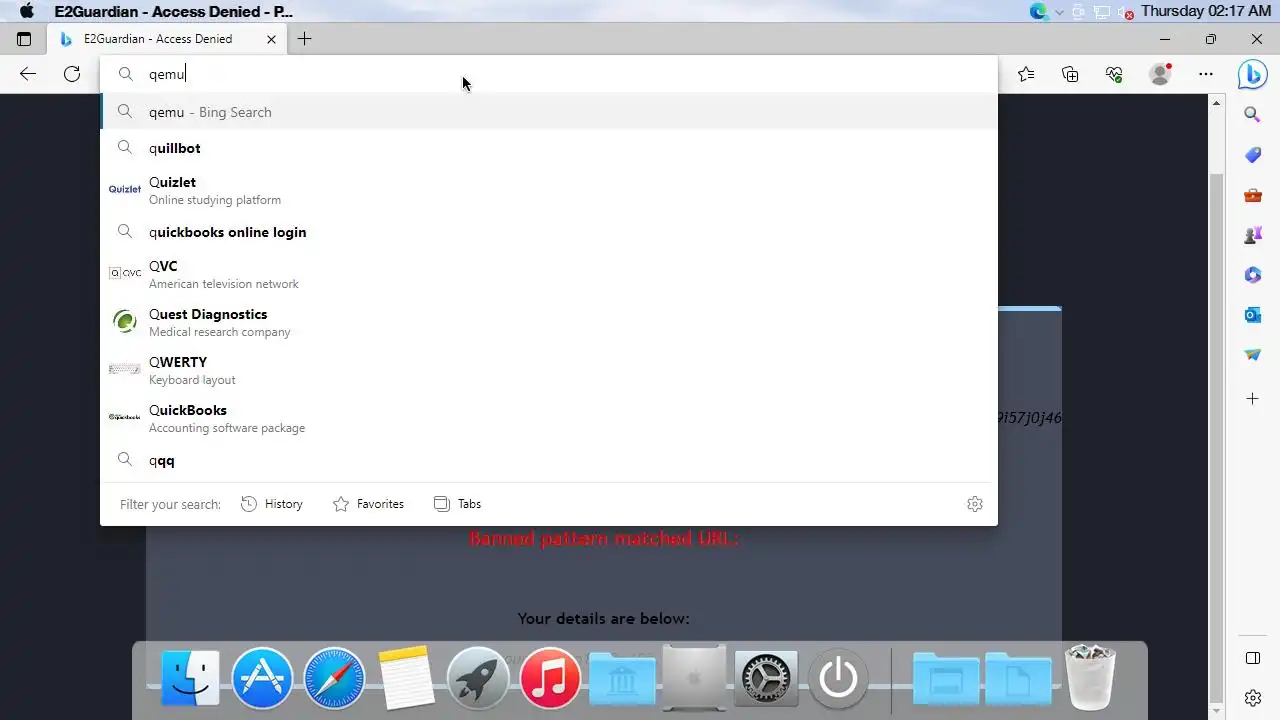Open Finder in the dock
Image resolution: width=1280 pixels, height=720 pixels.
190,678
